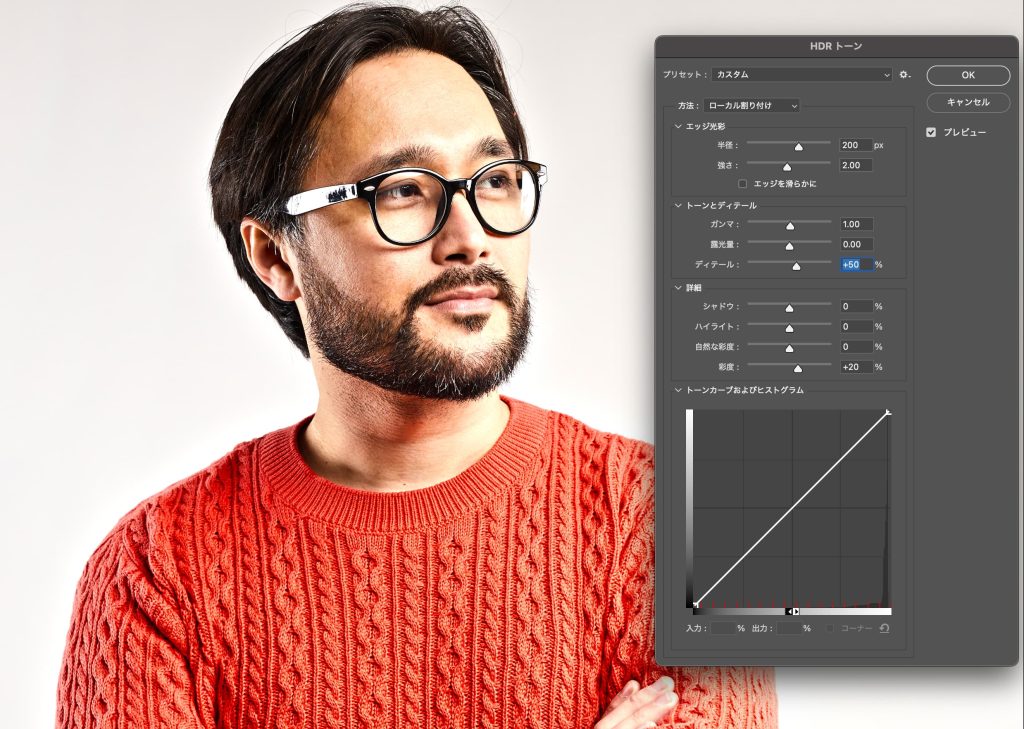Screen dimensions: 1024x729
Task: Enable the エッジを滑らかに checkbox
Action: (742, 184)
